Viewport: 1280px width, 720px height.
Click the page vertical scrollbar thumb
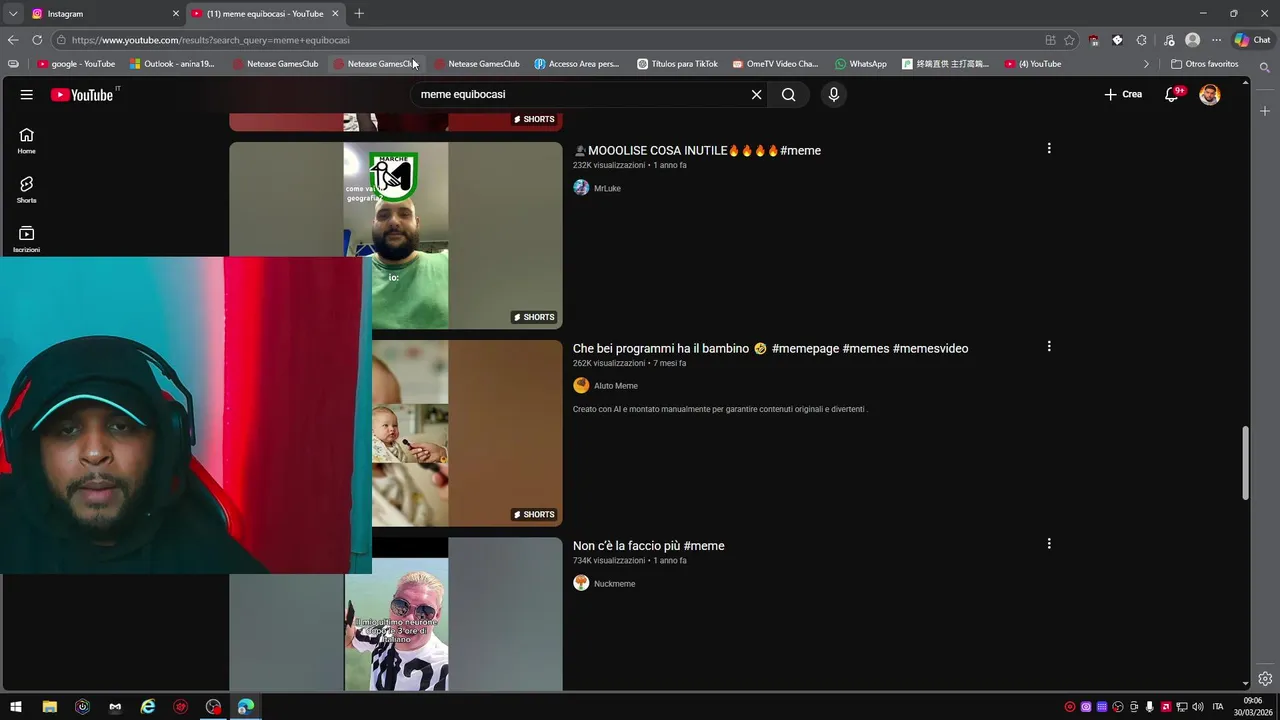1245,463
